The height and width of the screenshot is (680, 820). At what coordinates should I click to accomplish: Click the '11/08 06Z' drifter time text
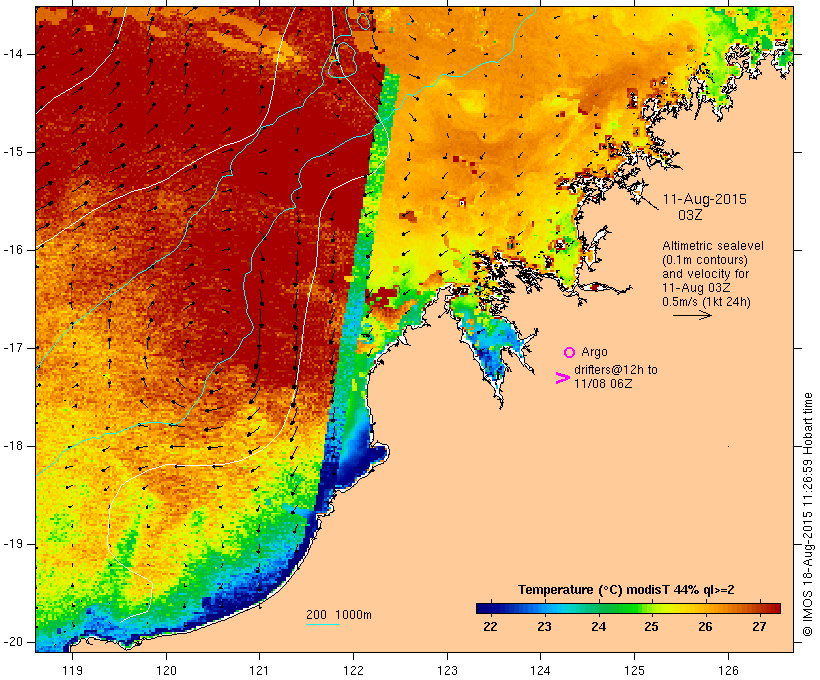click(x=603, y=383)
